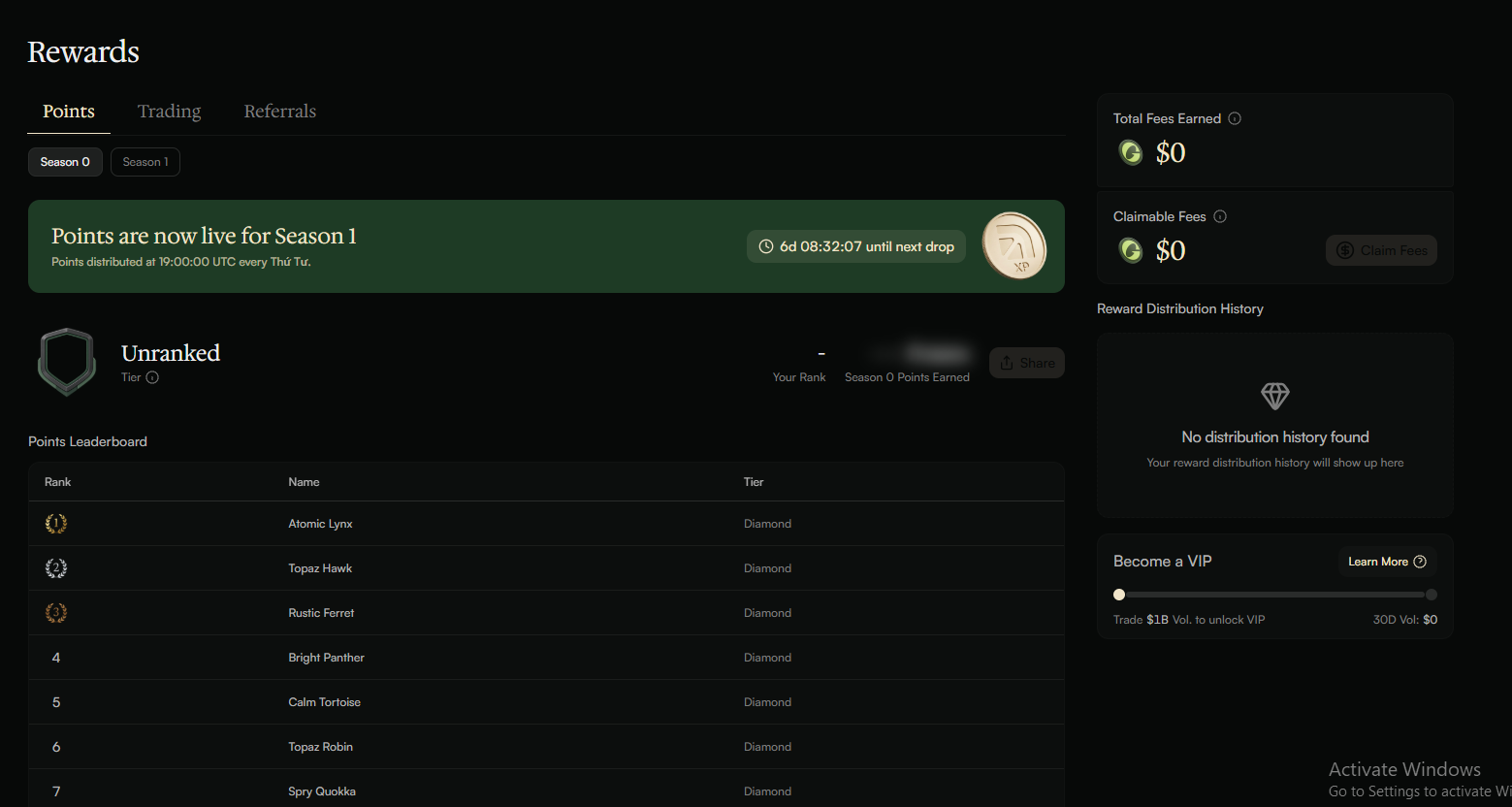Open Learn More about VIP
Viewport: 1512px width, 807px height.
tap(1387, 562)
